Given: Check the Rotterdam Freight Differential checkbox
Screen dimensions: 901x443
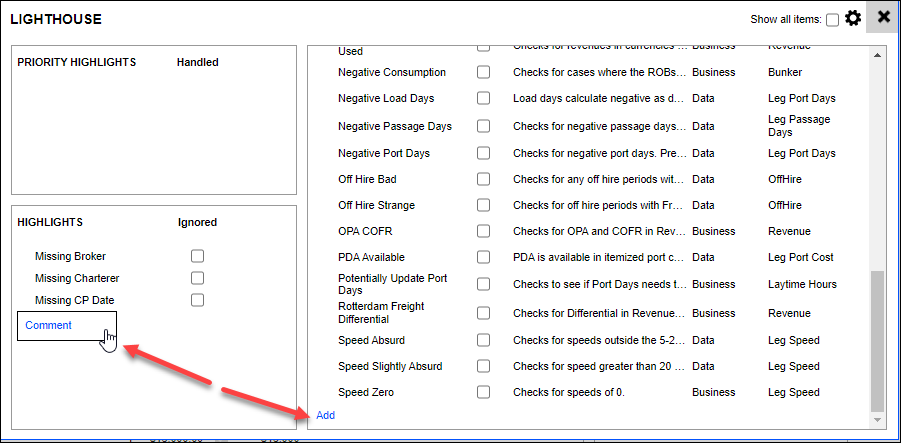Looking at the screenshot, I should (x=483, y=313).
